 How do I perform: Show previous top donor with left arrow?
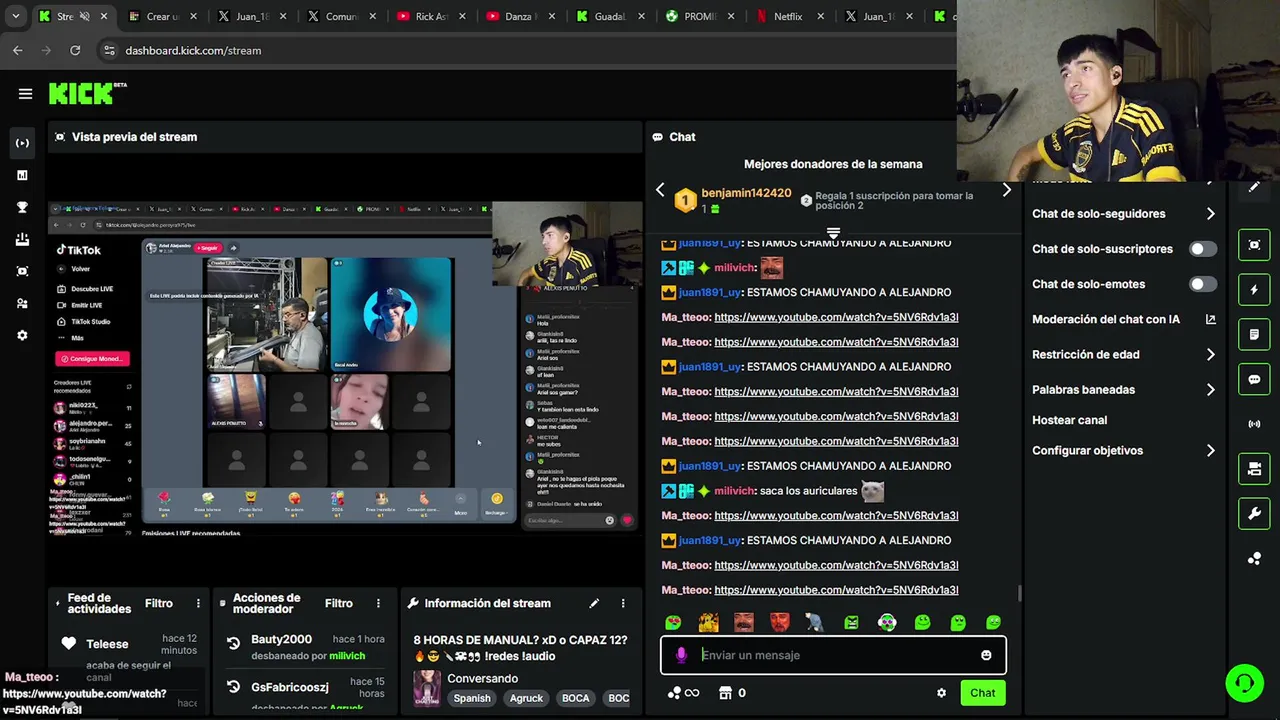660,190
